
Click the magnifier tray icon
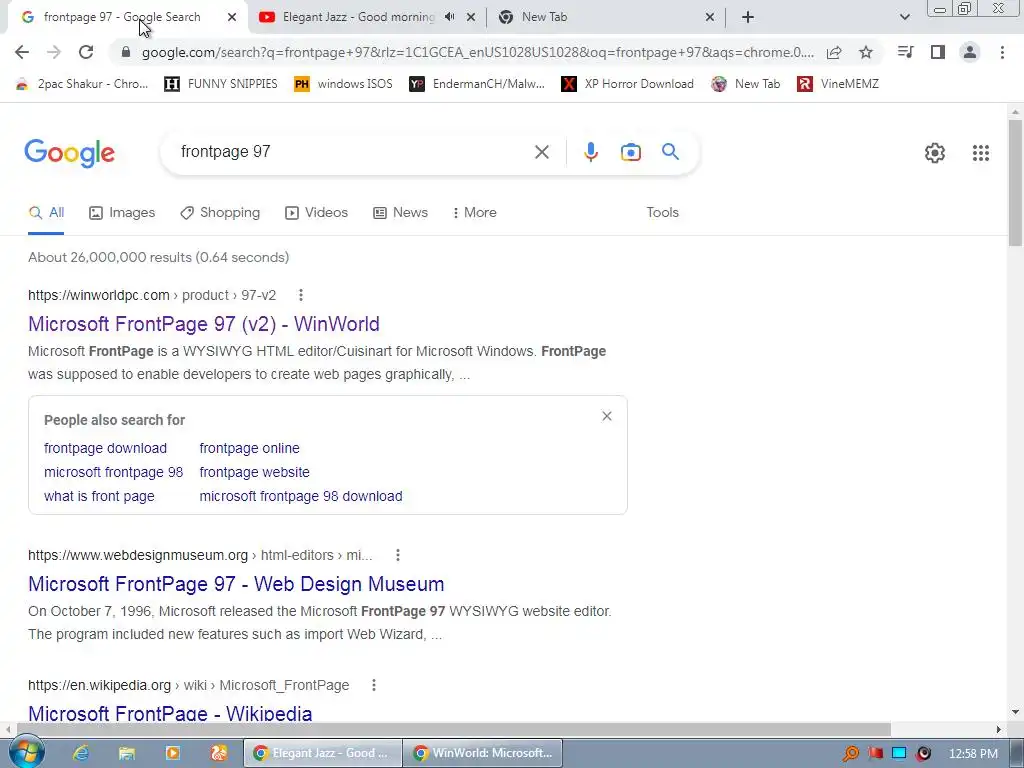pos(850,754)
